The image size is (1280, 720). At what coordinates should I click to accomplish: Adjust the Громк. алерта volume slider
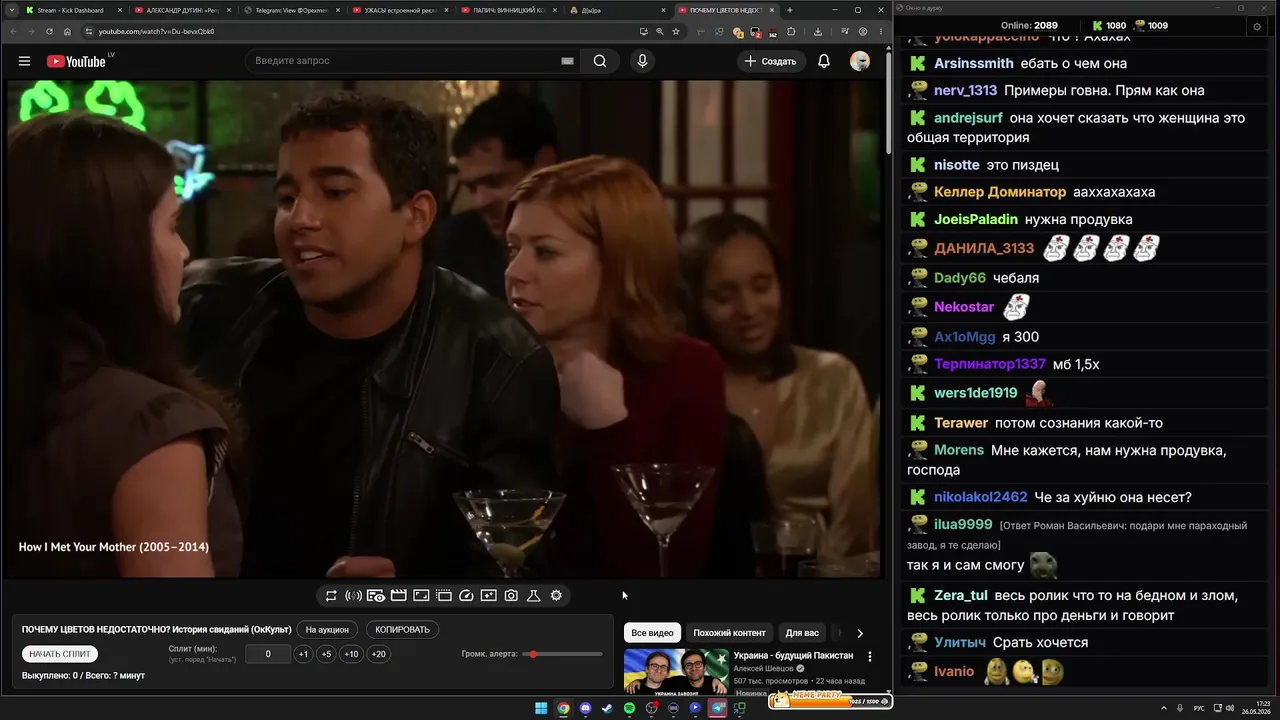click(x=562, y=654)
